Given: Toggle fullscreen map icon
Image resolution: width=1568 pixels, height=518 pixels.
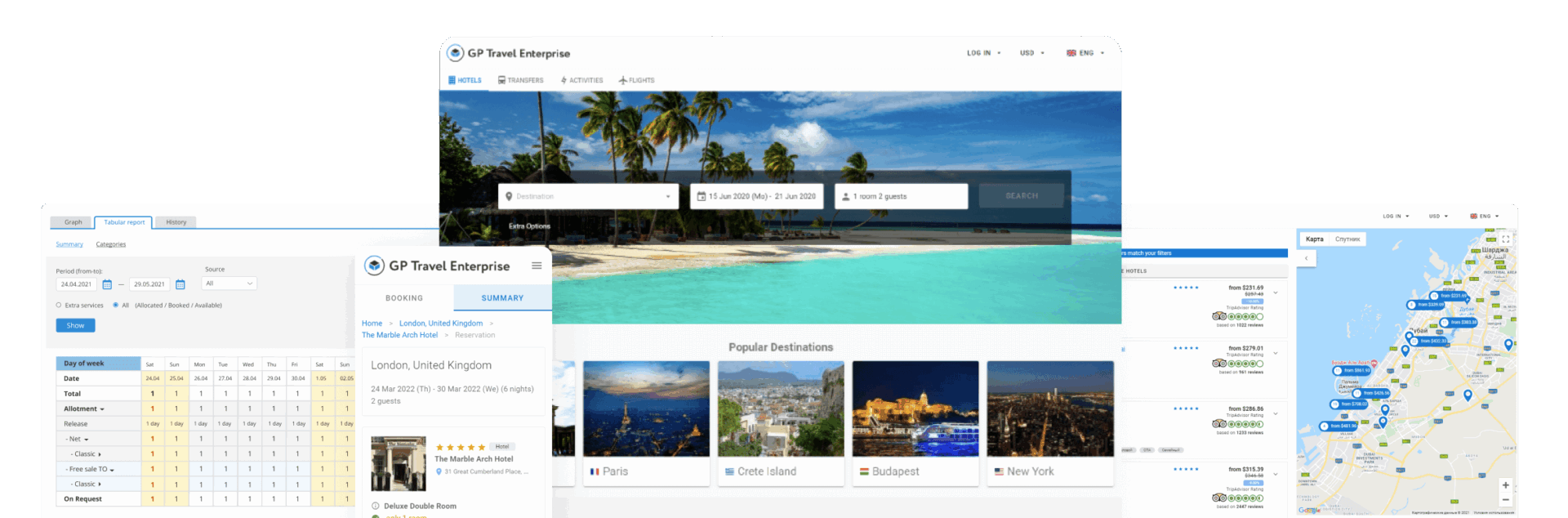Looking at the screenshot, I should (1505, 239).
